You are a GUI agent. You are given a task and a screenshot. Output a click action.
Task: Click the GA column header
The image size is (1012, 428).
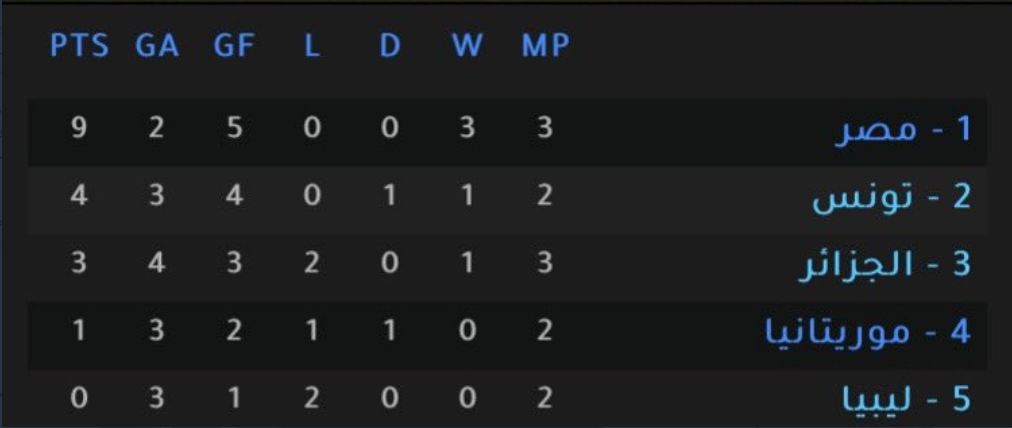click(x=156, y=47)
